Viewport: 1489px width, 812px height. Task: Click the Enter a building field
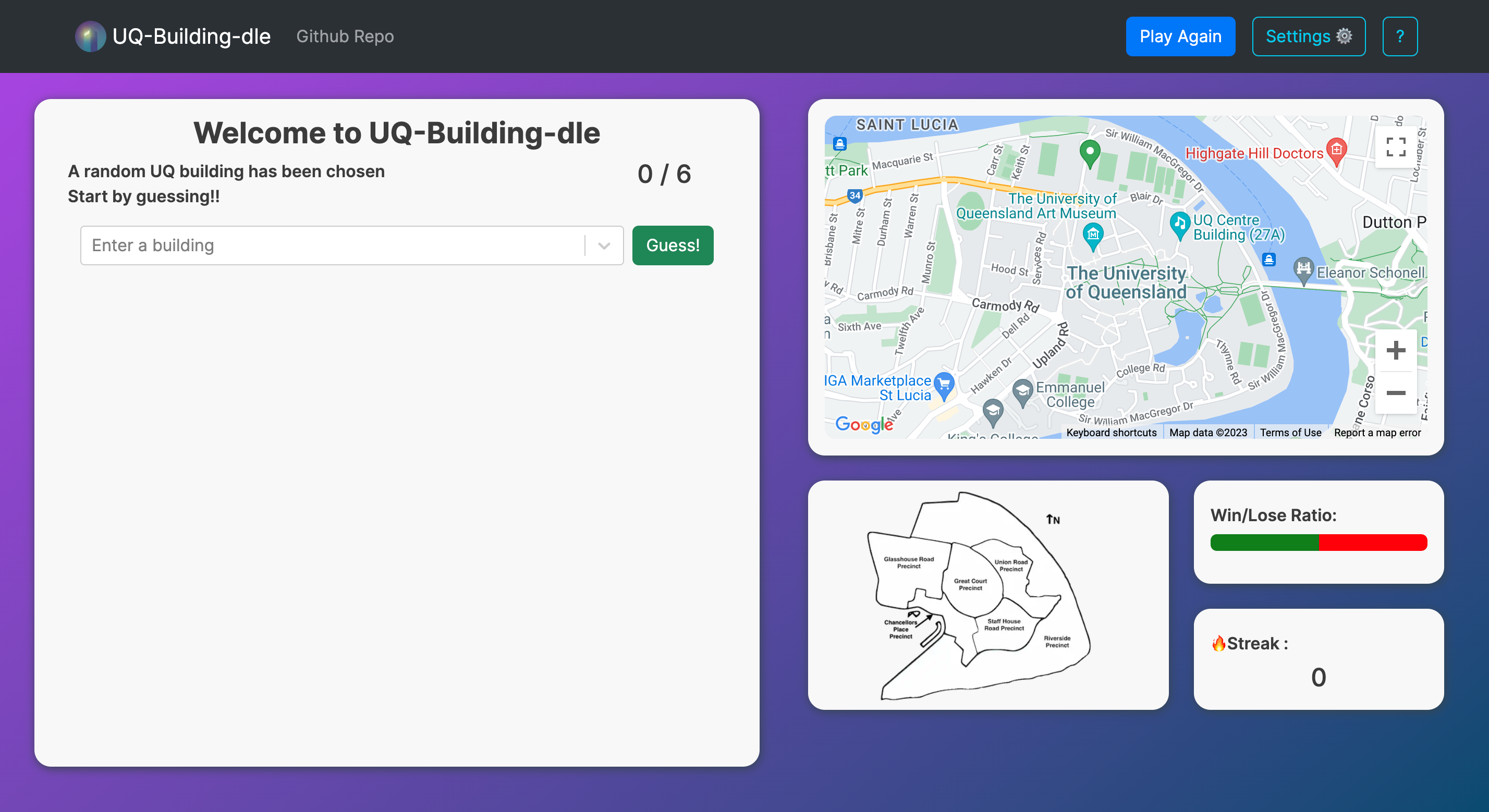(x=333, y=245)
